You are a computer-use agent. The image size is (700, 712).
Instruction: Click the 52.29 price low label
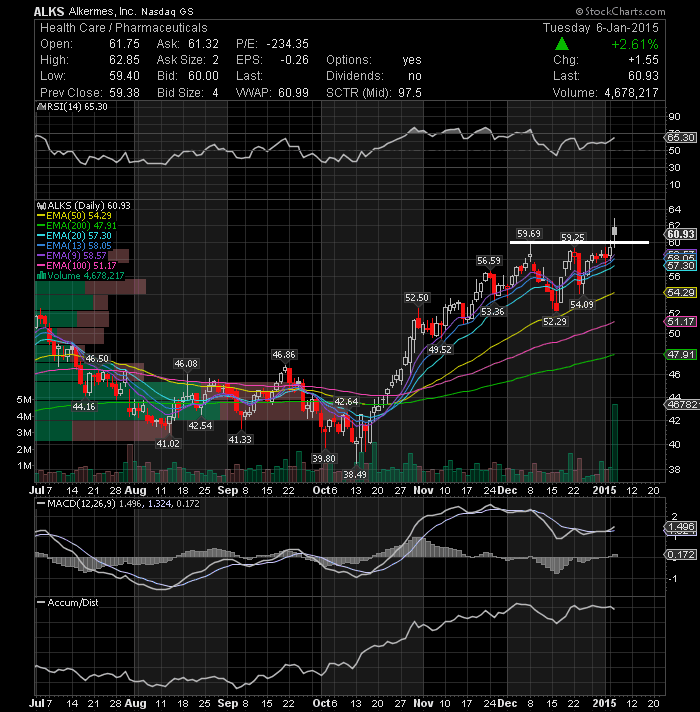point(555,321)
